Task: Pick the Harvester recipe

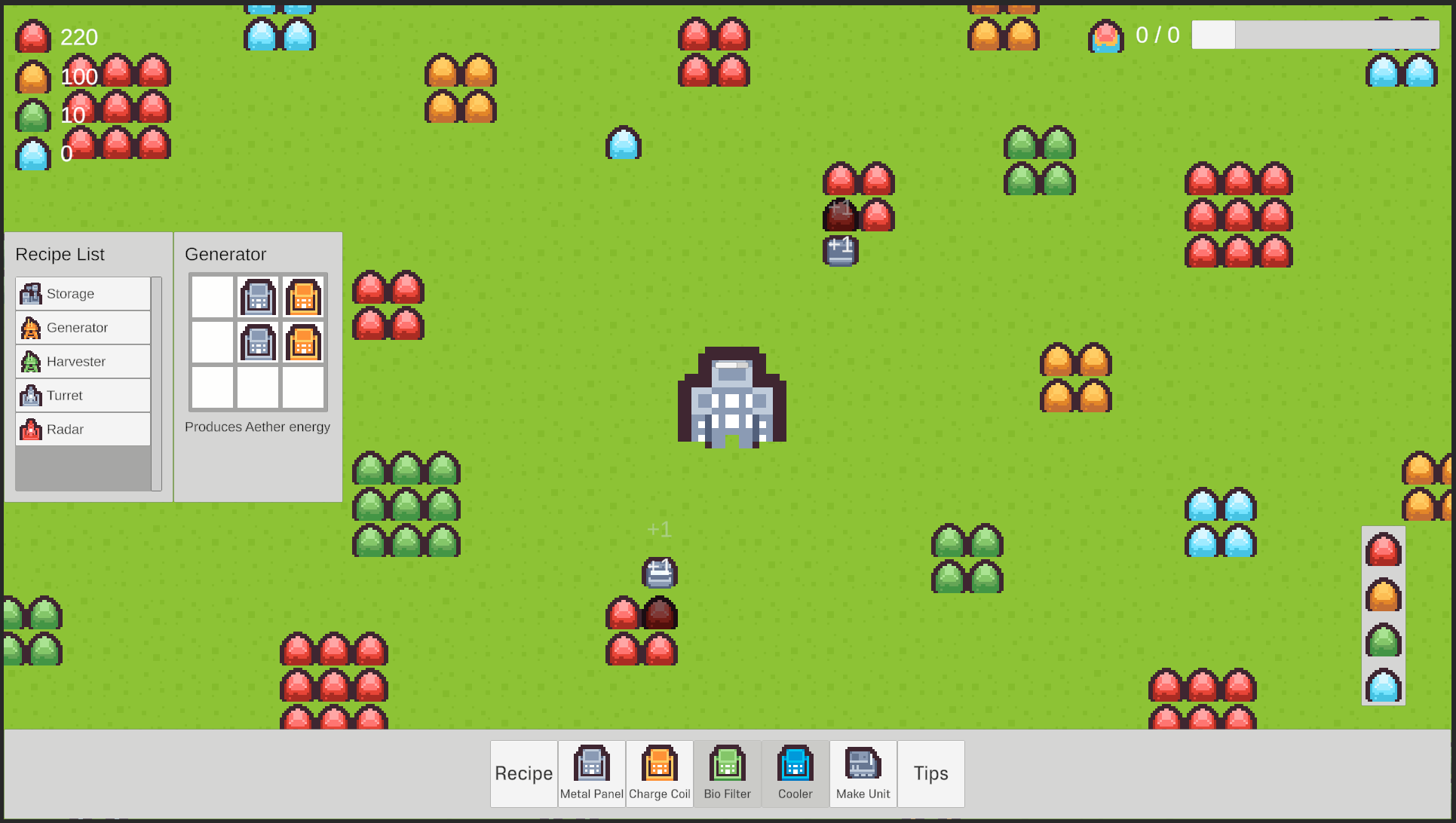Action: coord(83,362)
